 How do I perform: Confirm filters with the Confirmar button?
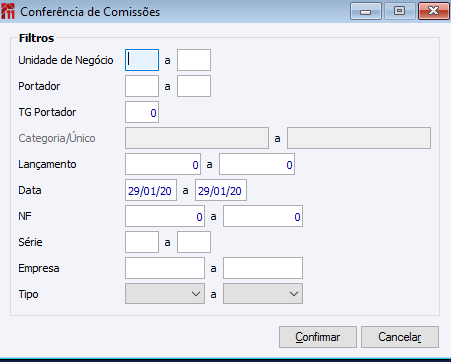(318, 337)
